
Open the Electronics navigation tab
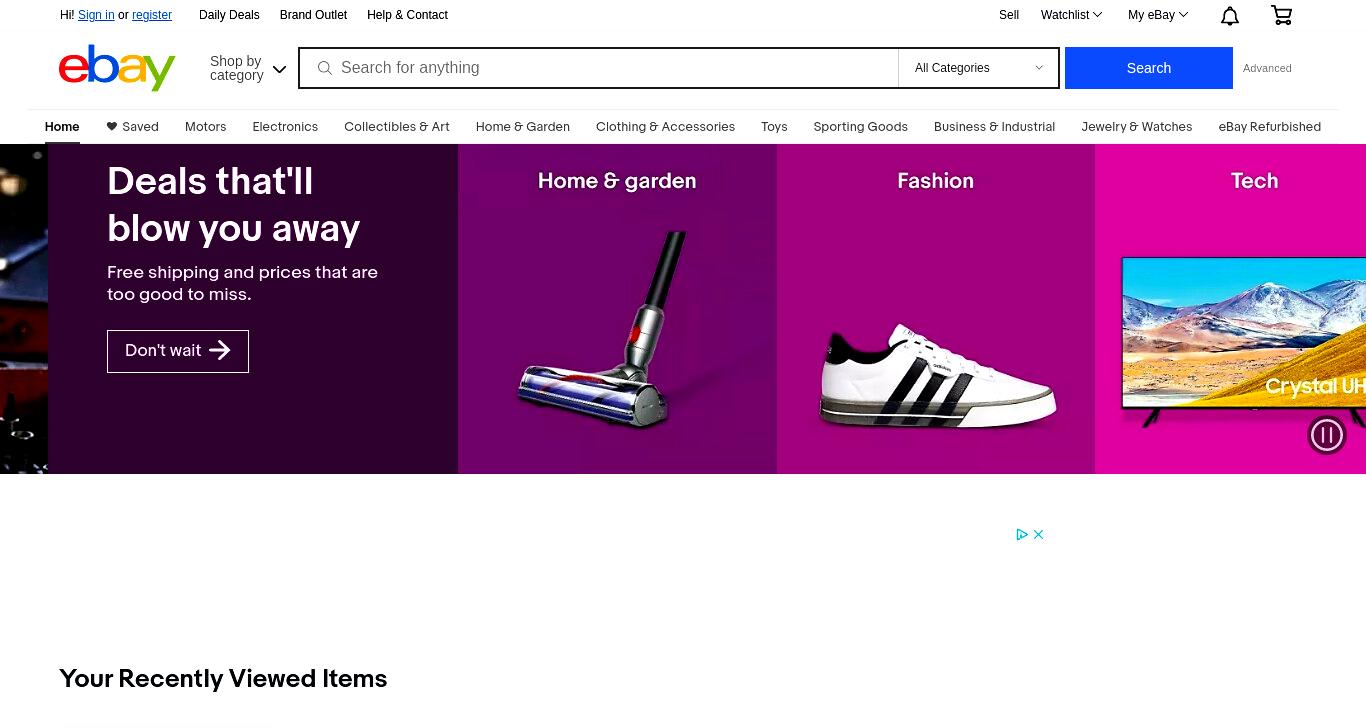[x=285, y=127]
